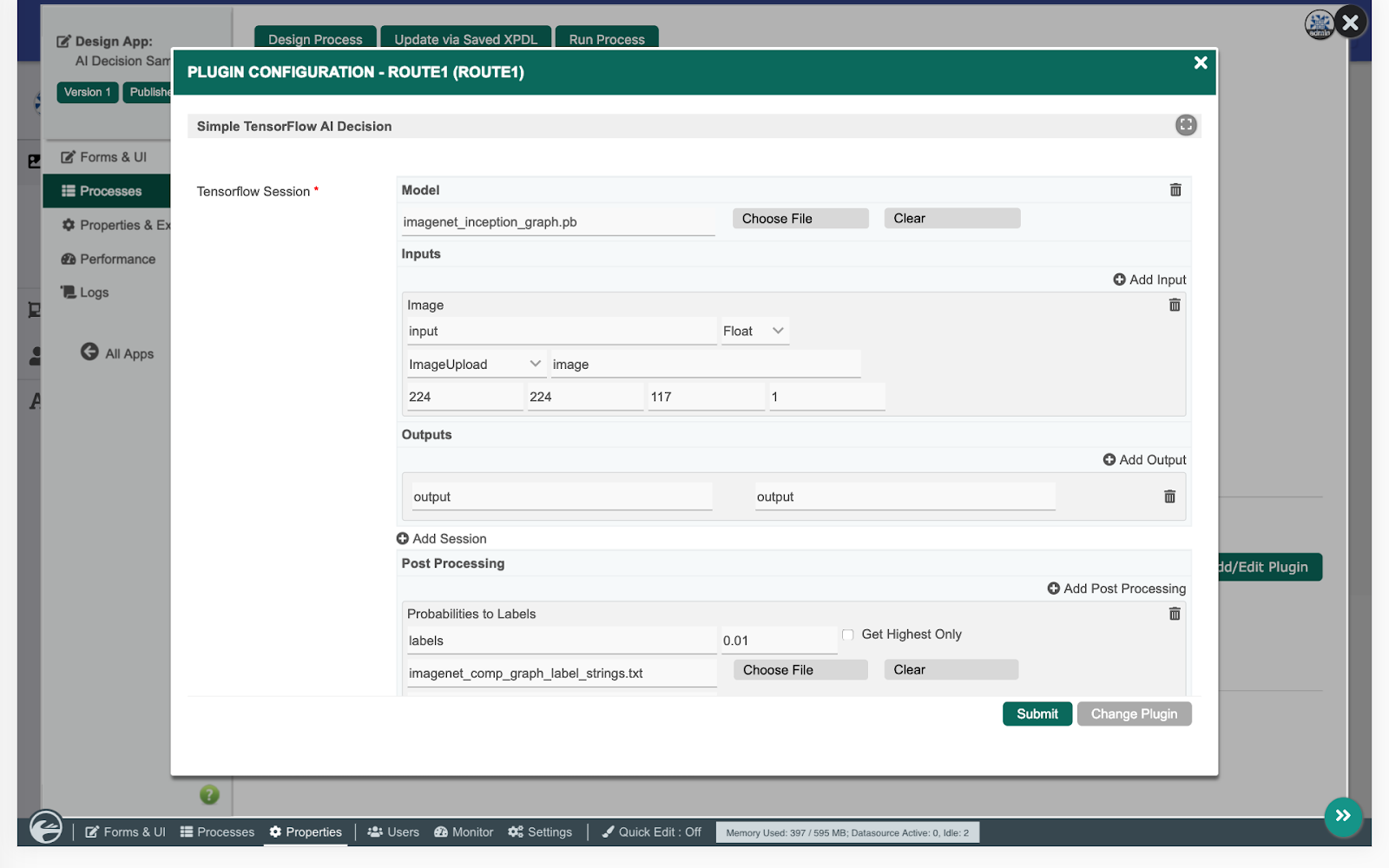Edit the image variable field
1389x868 pixels.
[x=706, y=365]
